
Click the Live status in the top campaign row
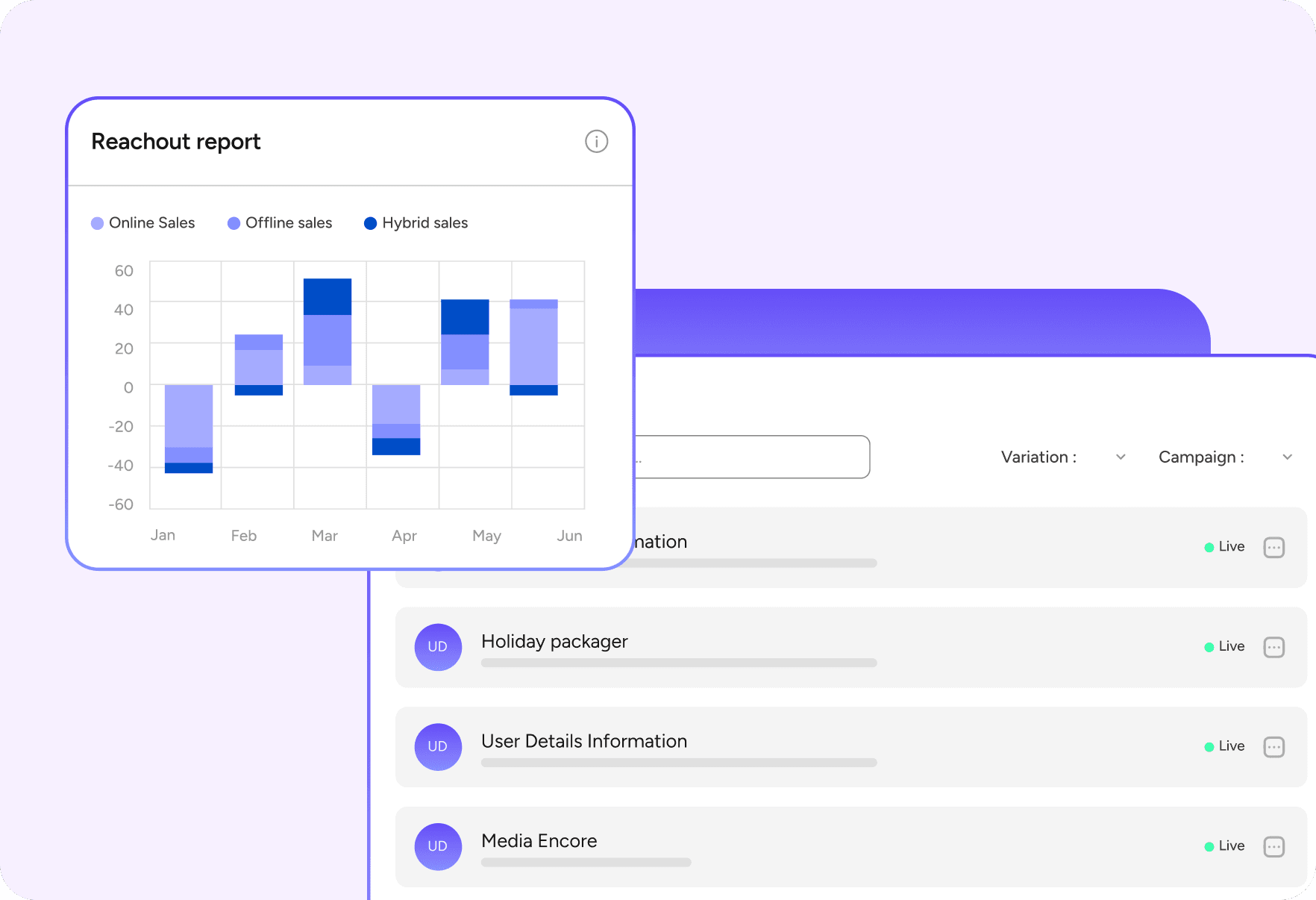(x=1224, y=546)
